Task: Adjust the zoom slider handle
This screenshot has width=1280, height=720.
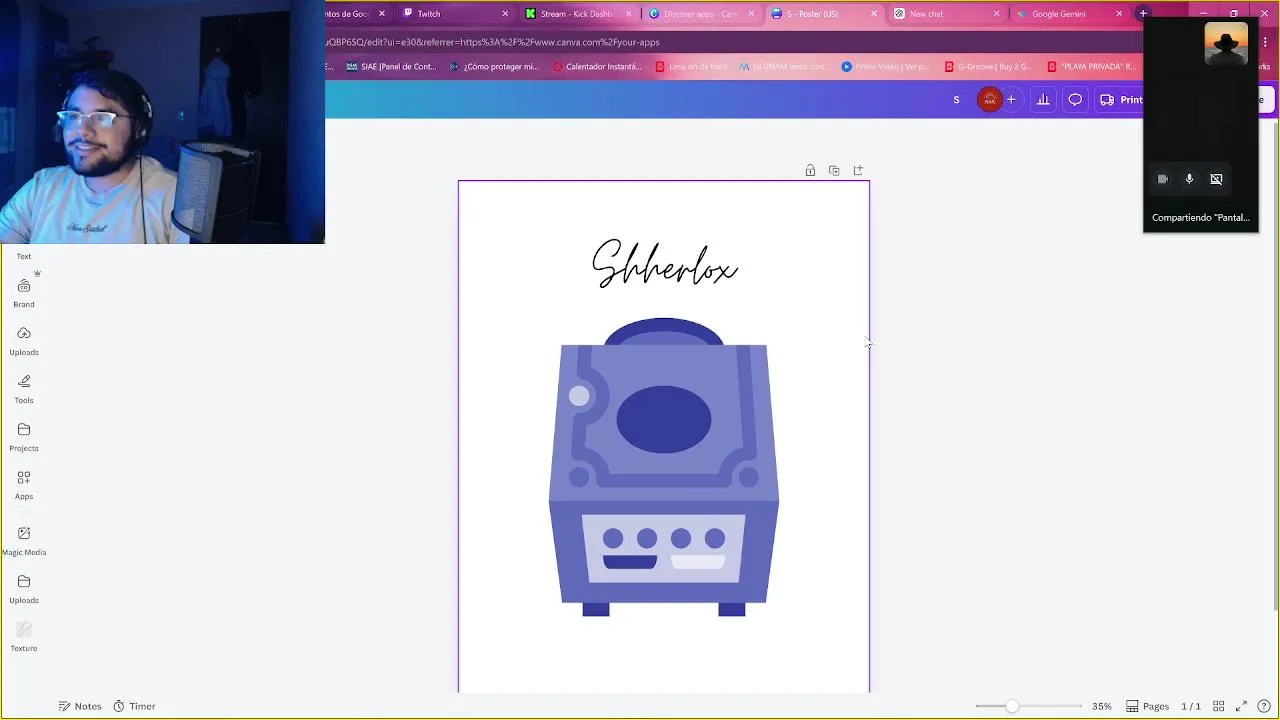Action: tap(1012, 706)
